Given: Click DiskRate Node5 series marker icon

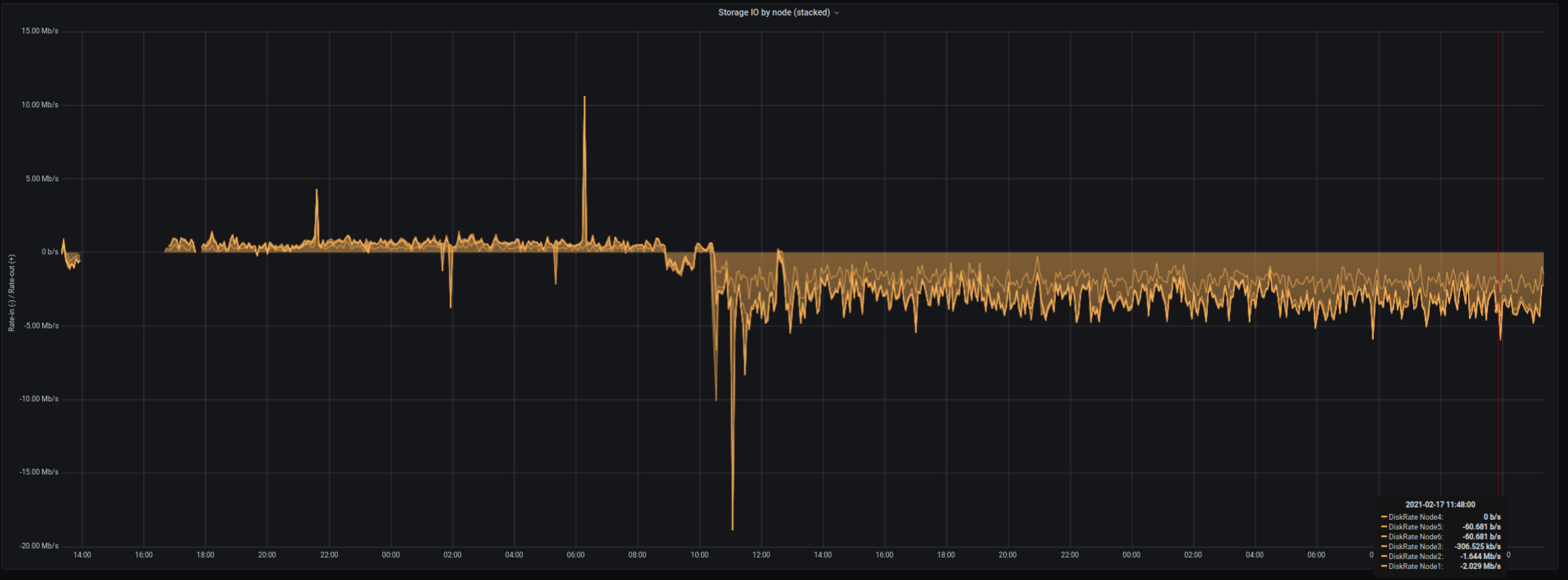Looking at the screenshot, I should tap(1384, 526).
